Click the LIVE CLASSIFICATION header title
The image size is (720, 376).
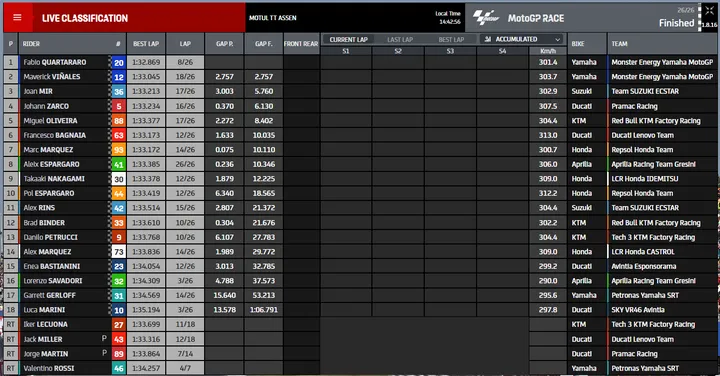click(x=85, y=18)
